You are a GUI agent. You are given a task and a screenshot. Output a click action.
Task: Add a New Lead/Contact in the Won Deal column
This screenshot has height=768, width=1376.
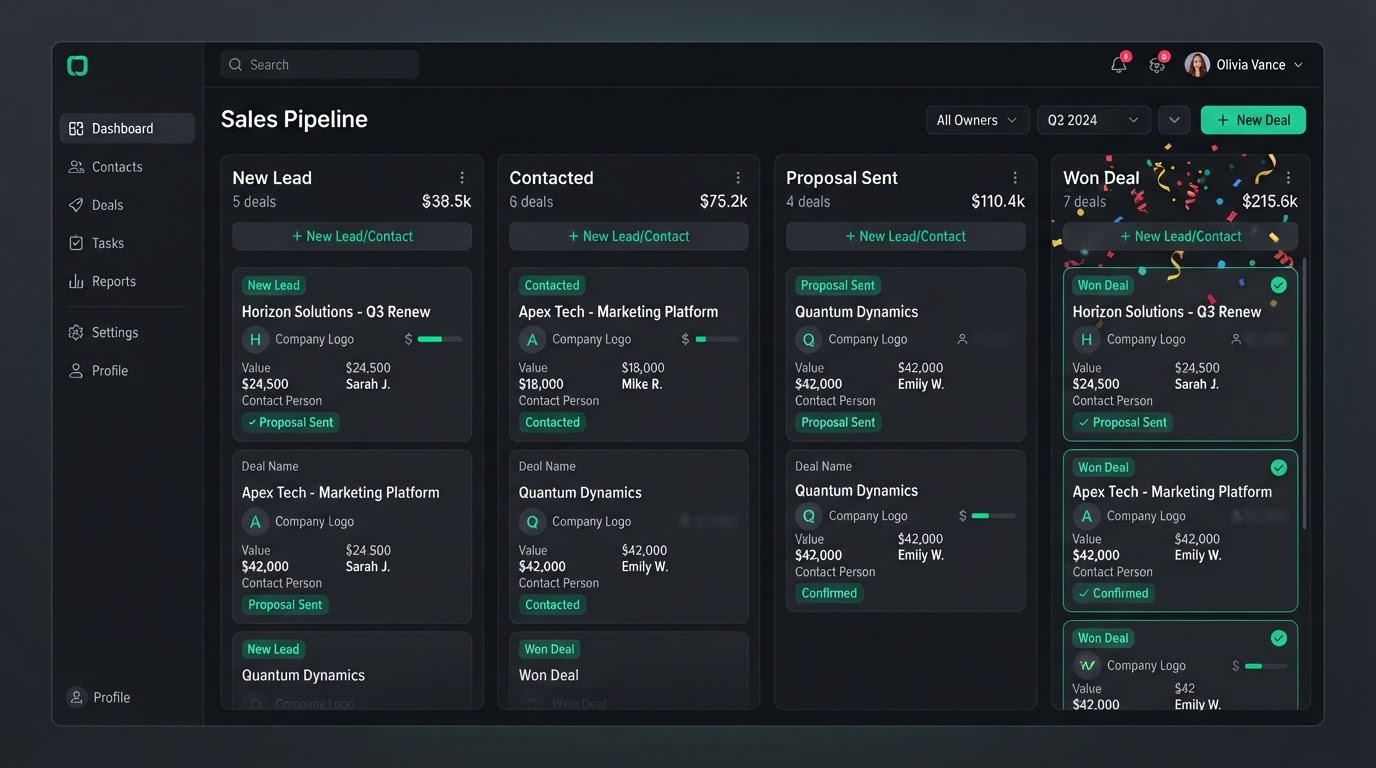(1180, 236)
